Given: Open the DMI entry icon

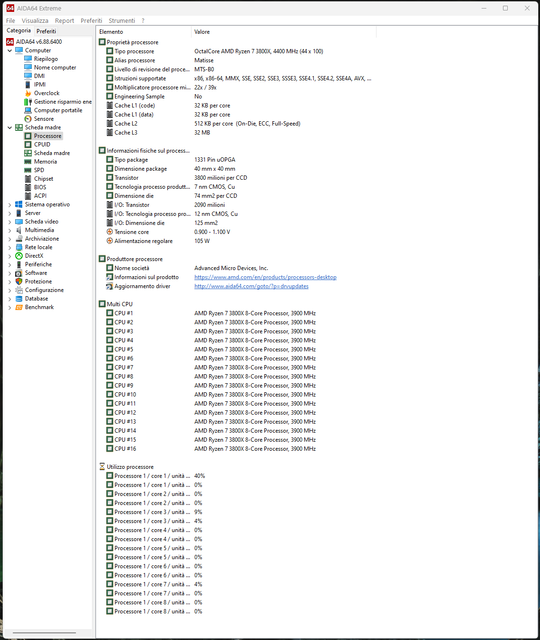Looking at the screenshot, I should (28, 76).
